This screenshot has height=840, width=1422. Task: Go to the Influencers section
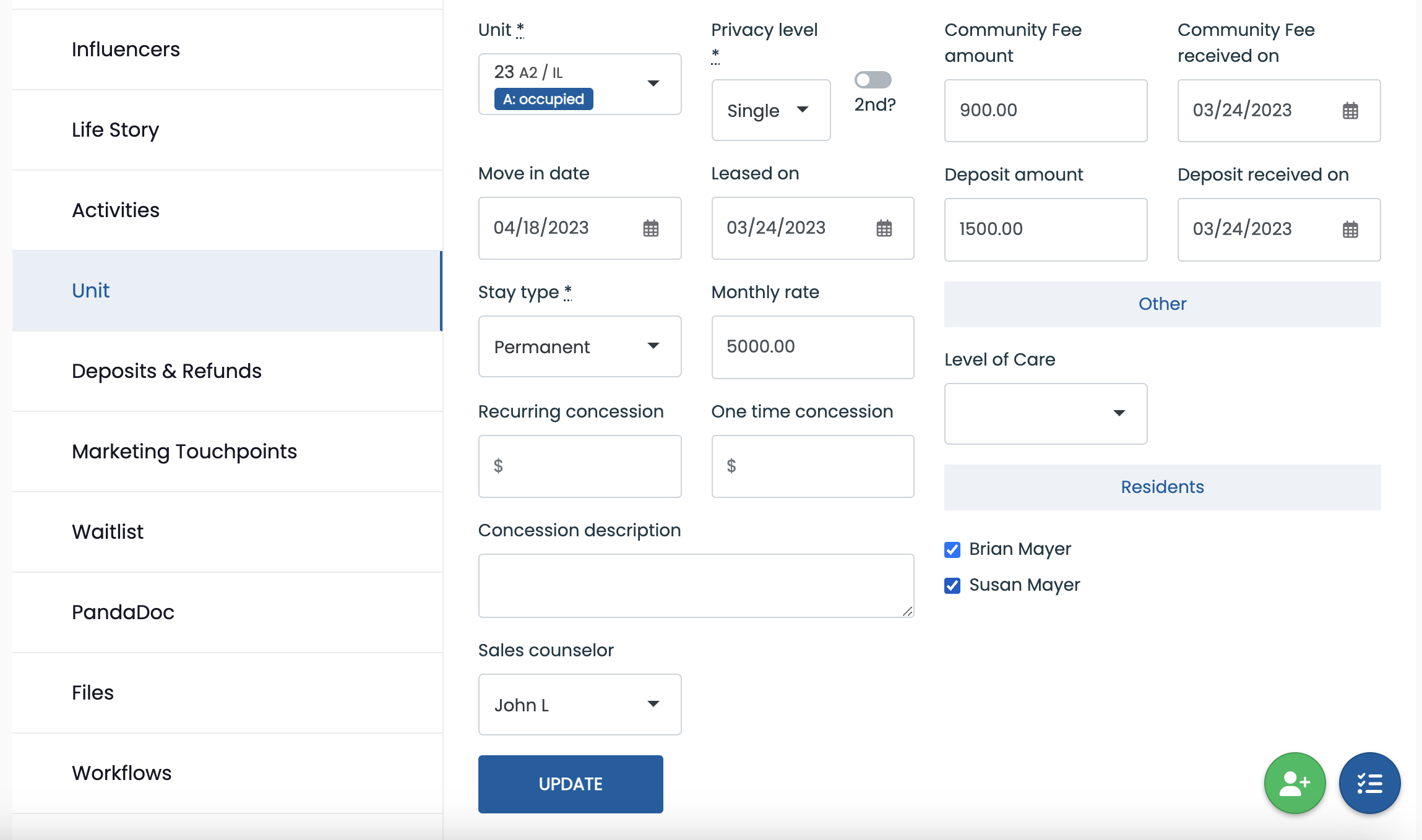tap(227, 49)
